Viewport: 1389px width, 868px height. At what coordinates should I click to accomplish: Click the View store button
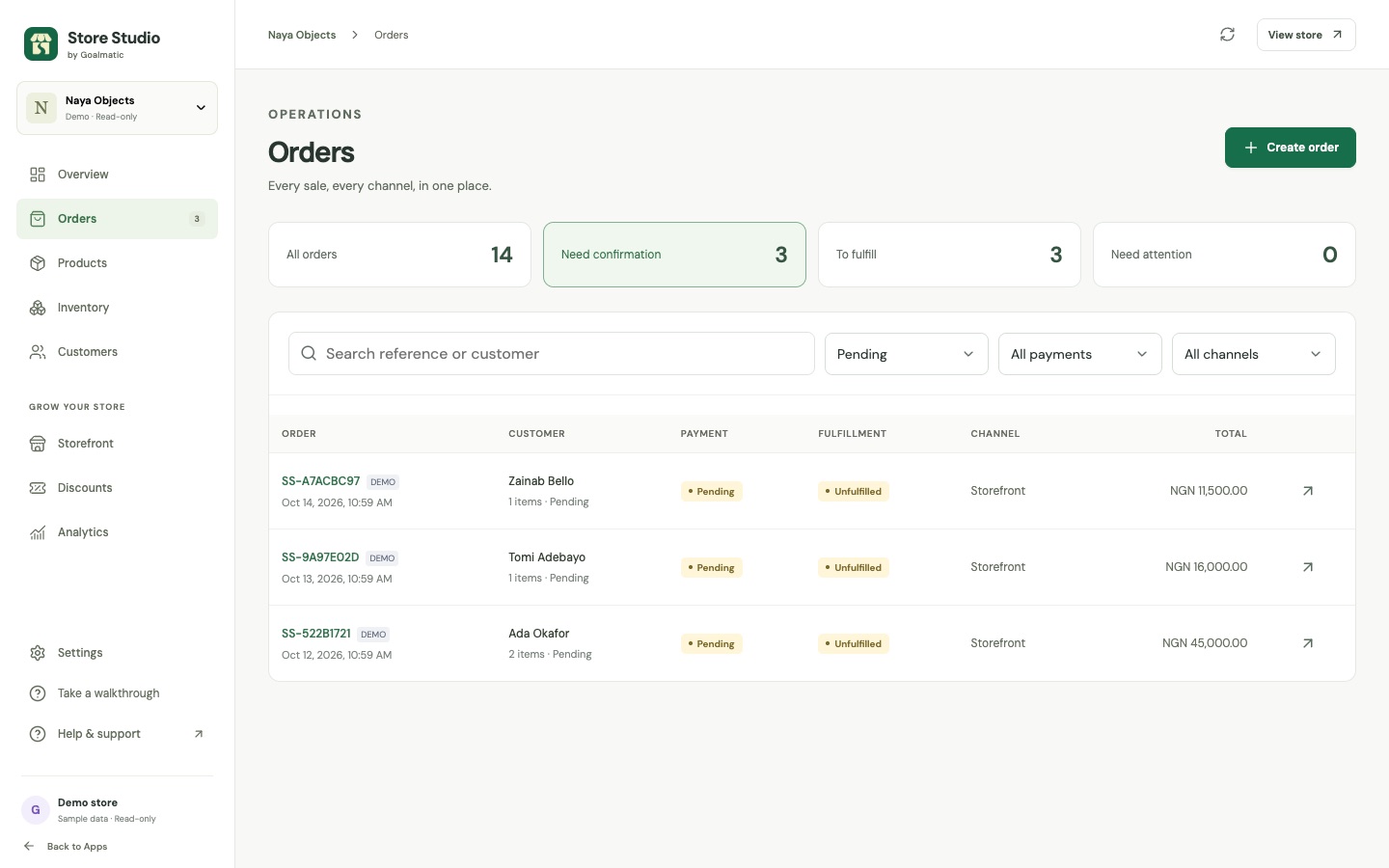1306,35
